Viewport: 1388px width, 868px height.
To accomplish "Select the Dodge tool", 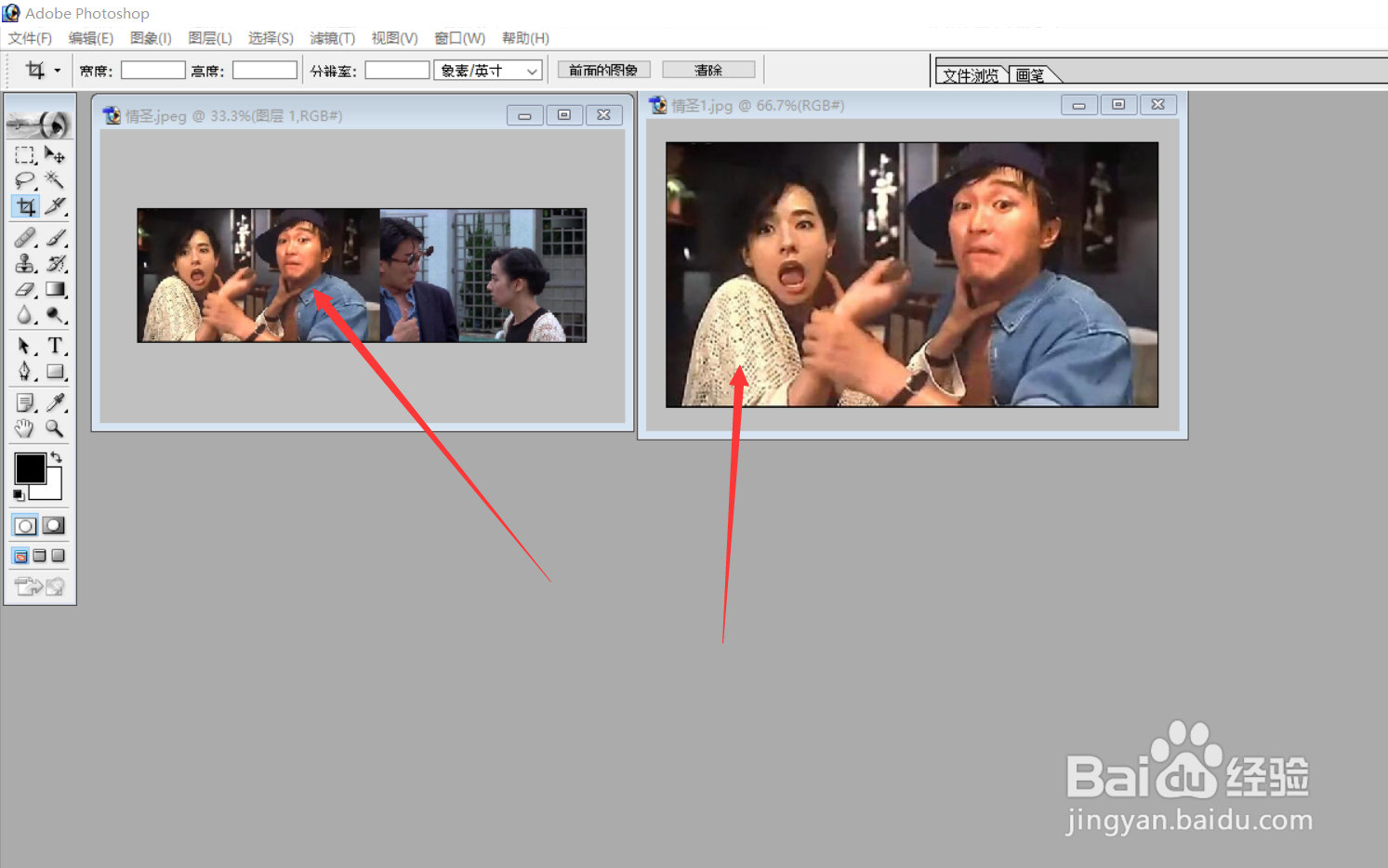I will point(55,316).
